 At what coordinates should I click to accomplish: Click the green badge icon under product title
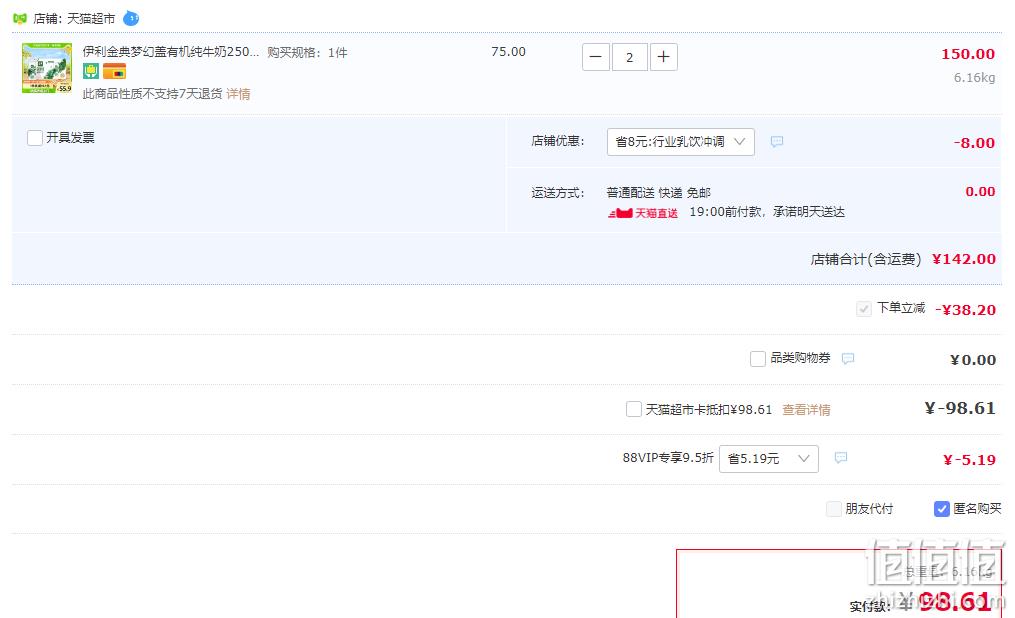click(91, 71)
